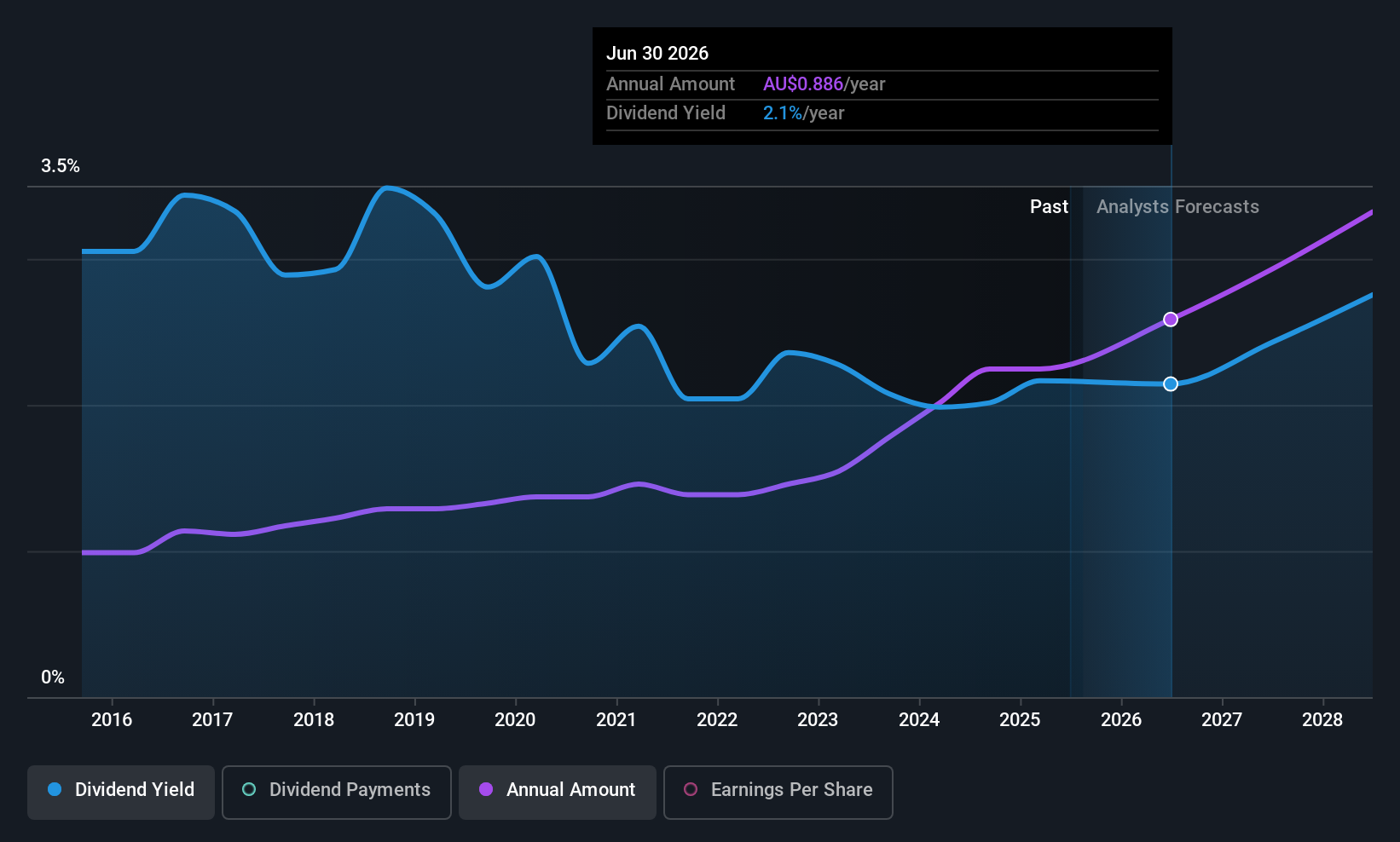Screen dimensions: 1400x842
Task: Click the 2020 x-axis year label
Action: (x=515, y=720)
